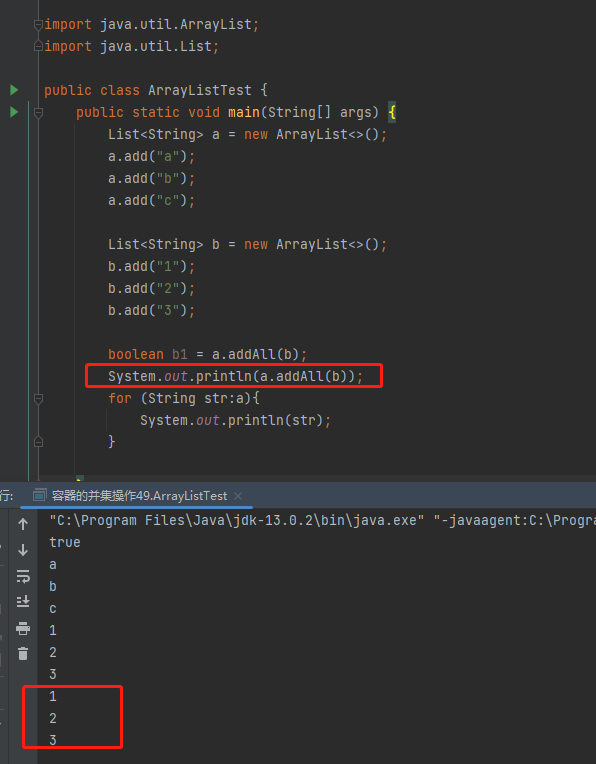
Task: Run the main method from the gutter arrow
Action: [x=14, y=112]
